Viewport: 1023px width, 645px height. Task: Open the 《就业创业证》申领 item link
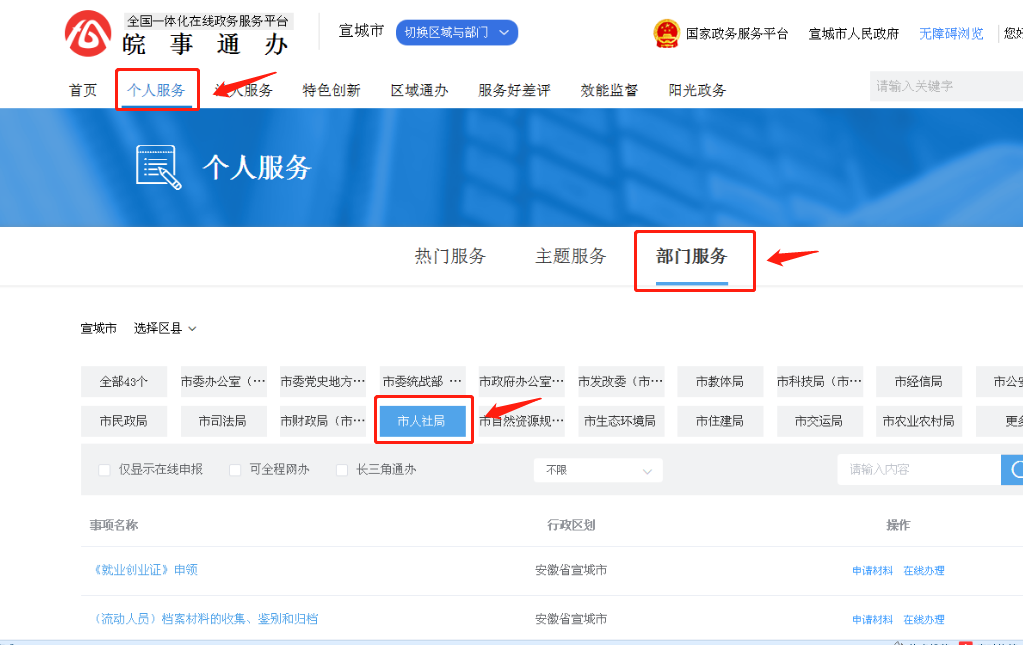pyautogui.click(x=146, y=570)
